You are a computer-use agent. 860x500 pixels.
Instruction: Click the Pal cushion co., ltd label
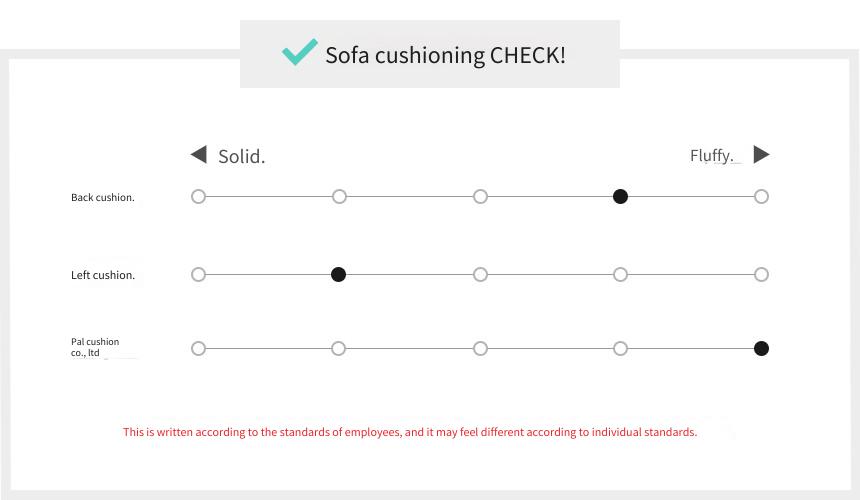95,347
